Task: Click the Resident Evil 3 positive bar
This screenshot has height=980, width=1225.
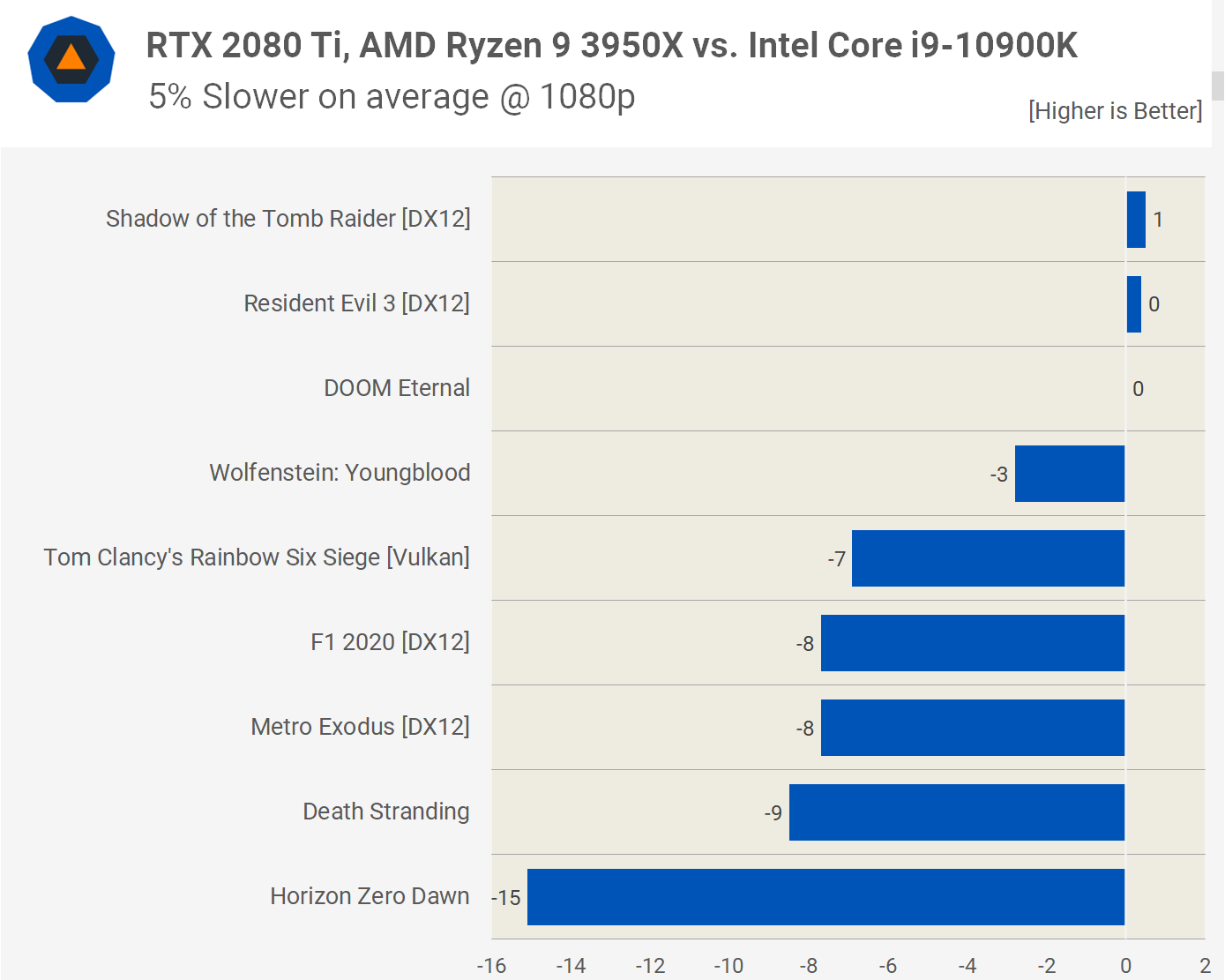Action: click(1133, 304)
